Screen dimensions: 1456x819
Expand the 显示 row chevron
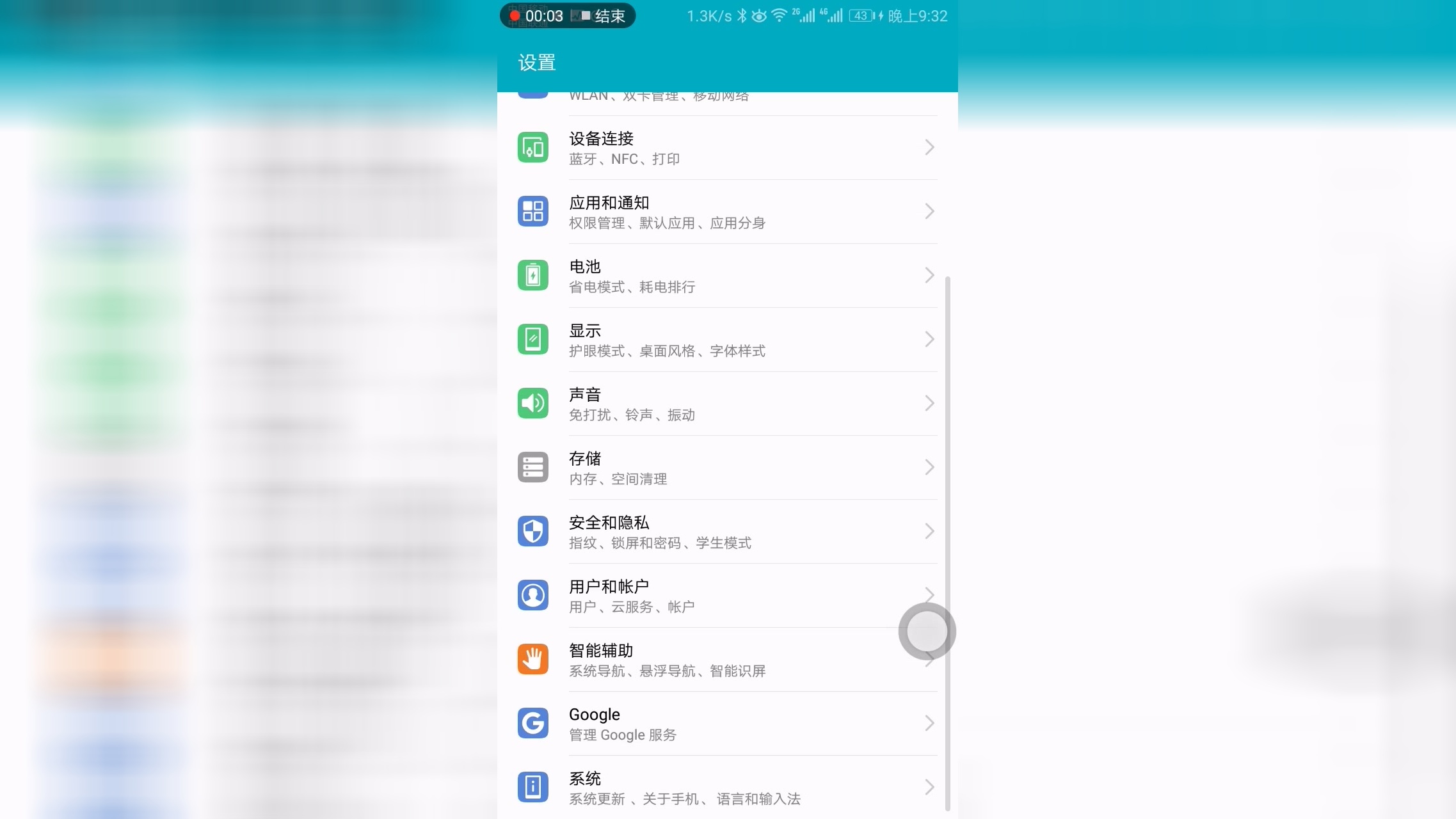click(929, 339)
